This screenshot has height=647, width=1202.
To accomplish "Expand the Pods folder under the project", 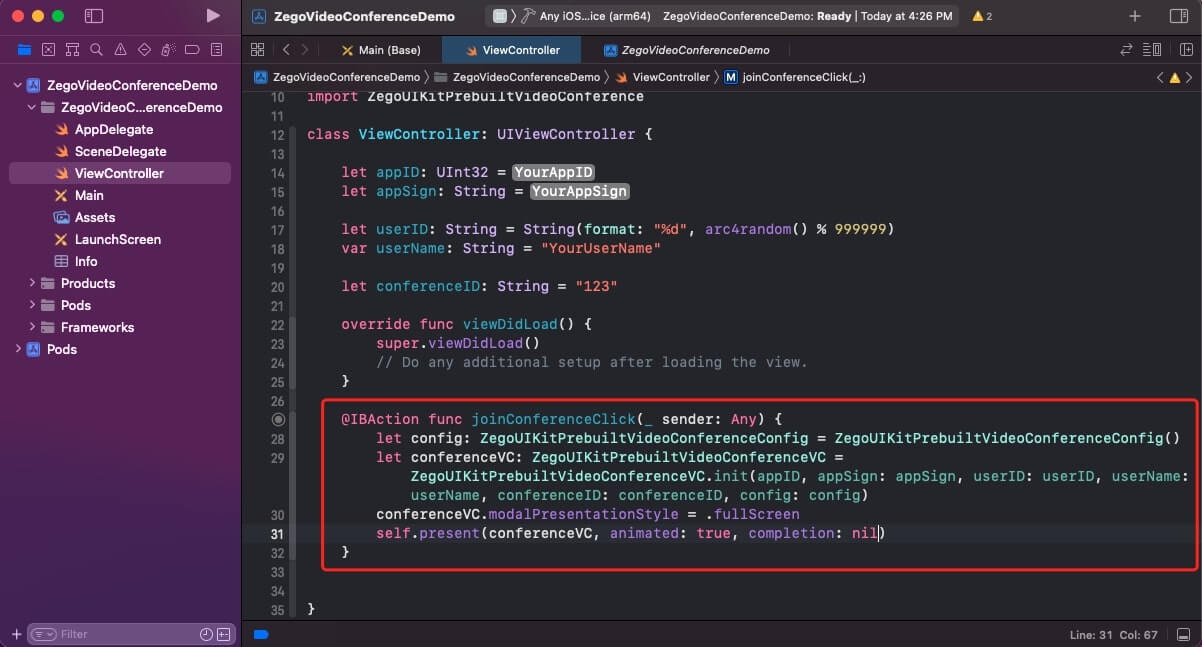I will [x=32, y=306].
